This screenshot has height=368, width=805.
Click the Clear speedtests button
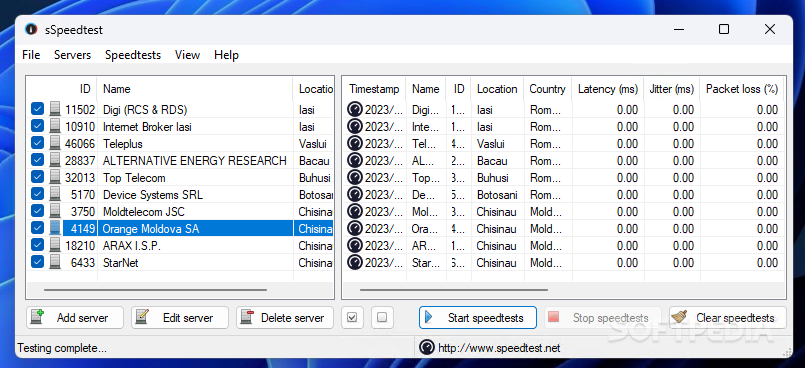[x=728, y=318]
